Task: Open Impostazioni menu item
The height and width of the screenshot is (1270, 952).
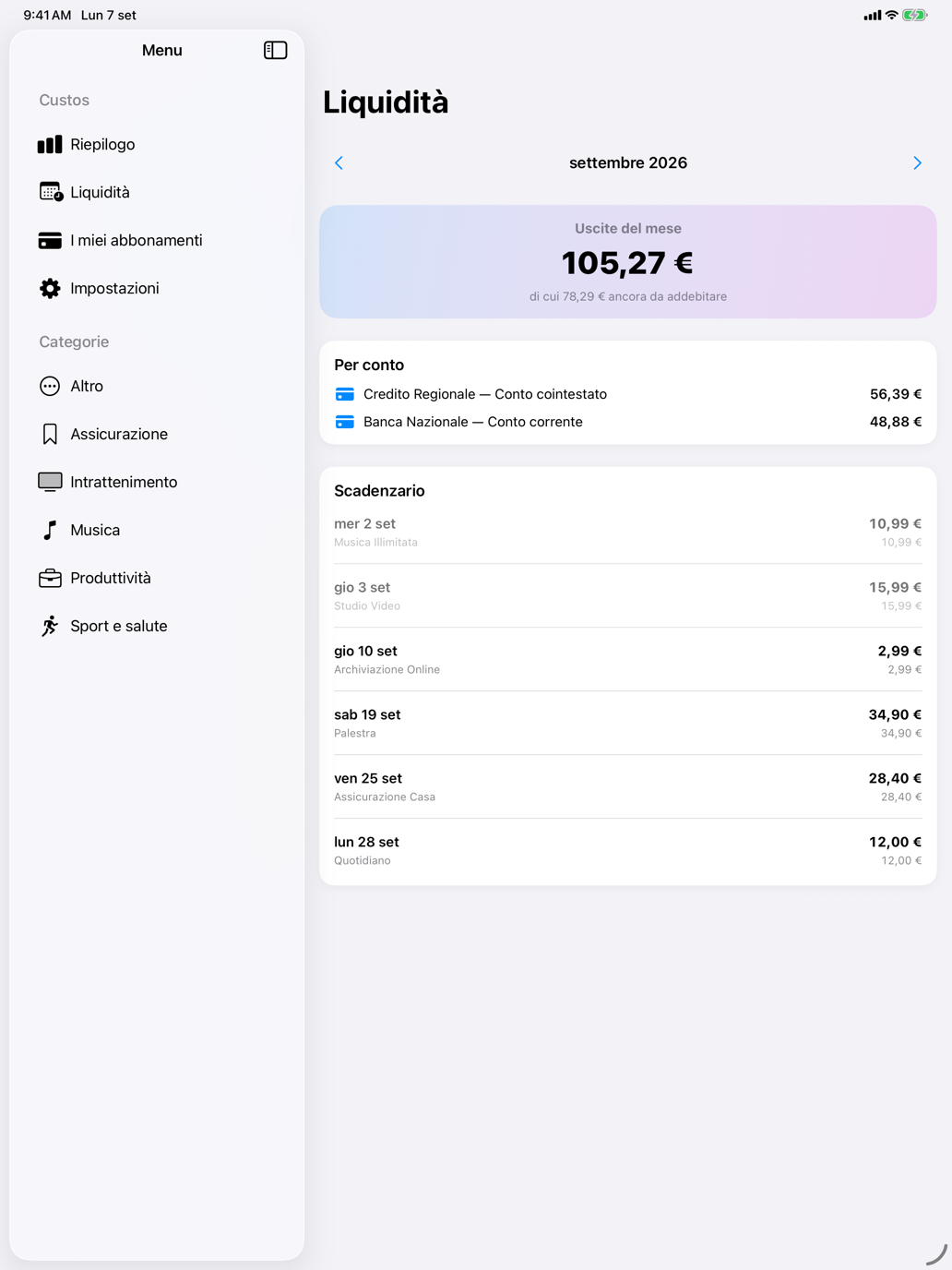Action: click(x=157, y=288)
